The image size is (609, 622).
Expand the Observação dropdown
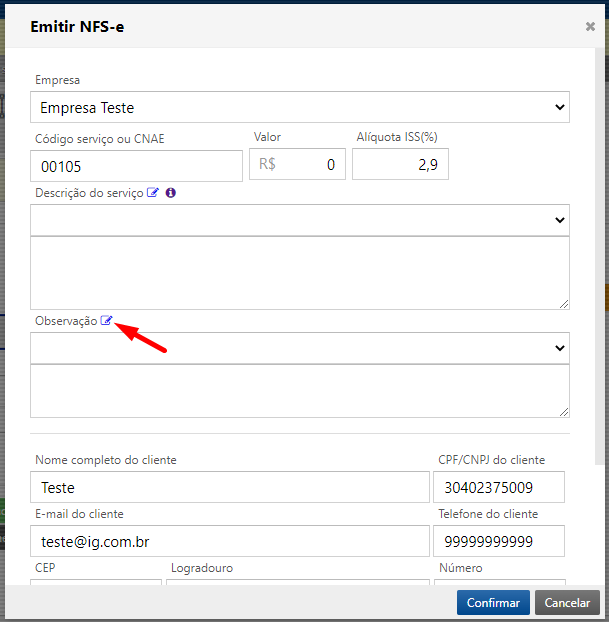300,348
